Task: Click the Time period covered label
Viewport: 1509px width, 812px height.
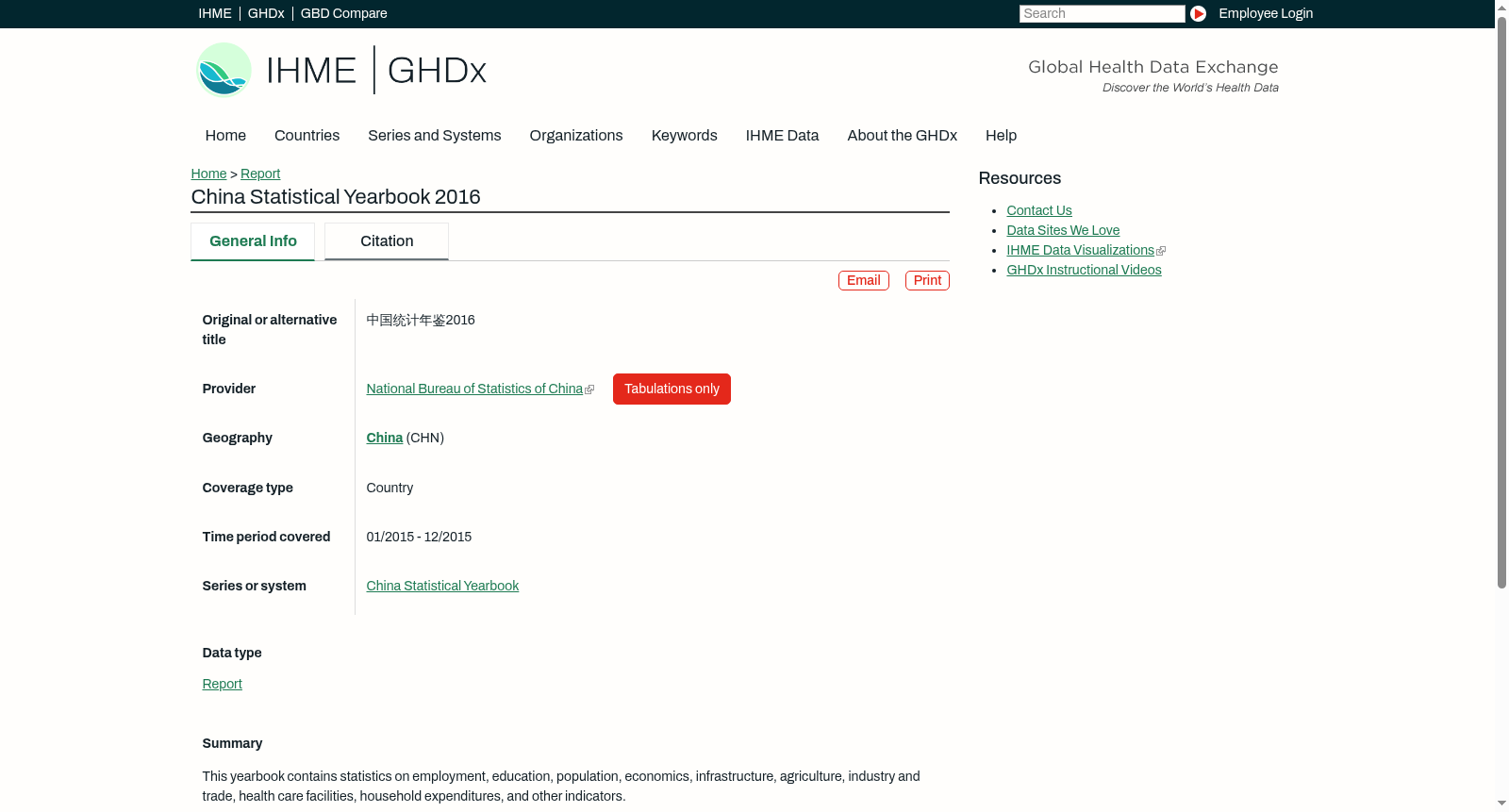Action: (x=266, y=537)
